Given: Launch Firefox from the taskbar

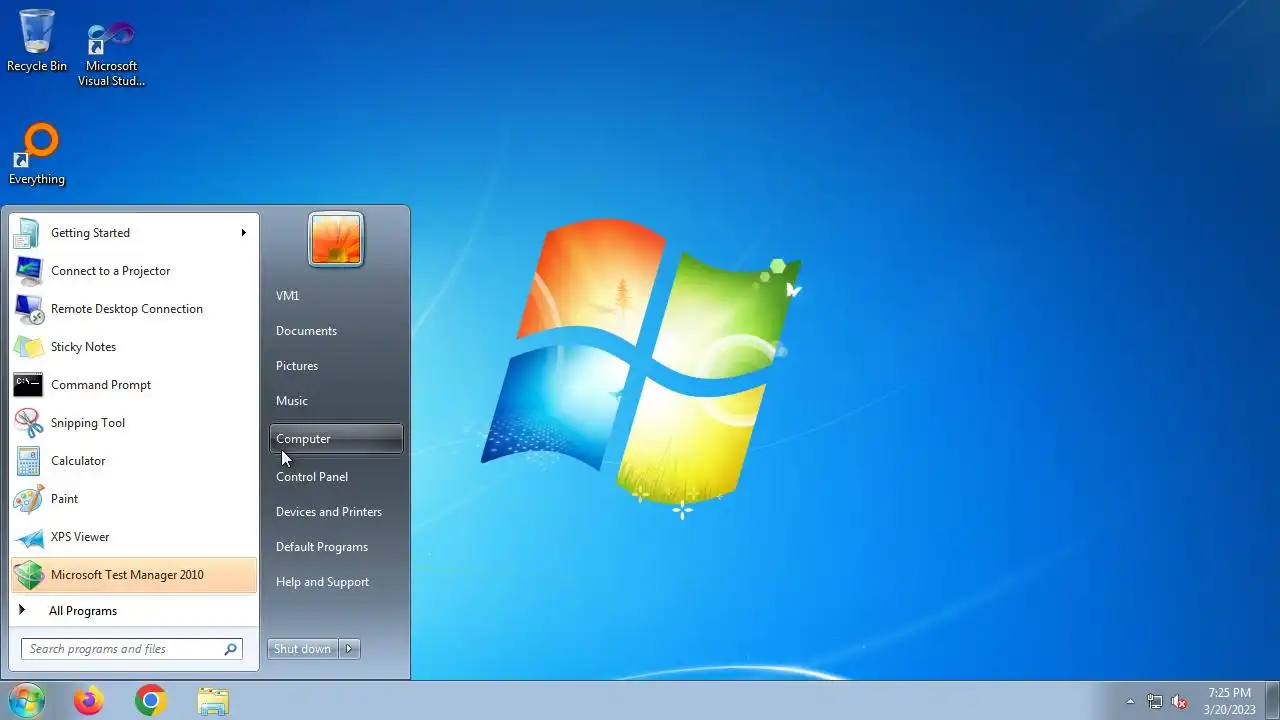Looking at the screenshot, I should (x=88, y=701).
